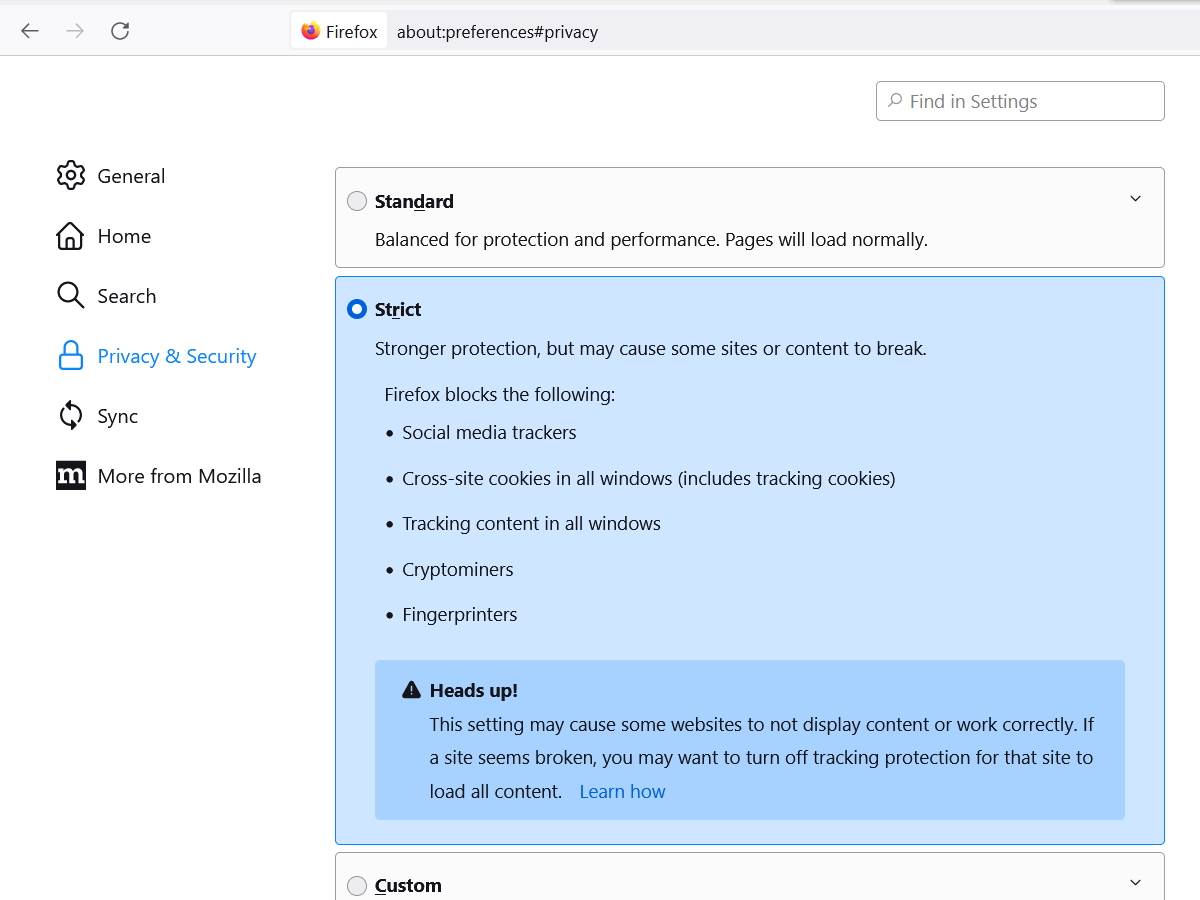
Task: Click the Search magnifier icon in sidebar
Action: [x=70, y=296]
